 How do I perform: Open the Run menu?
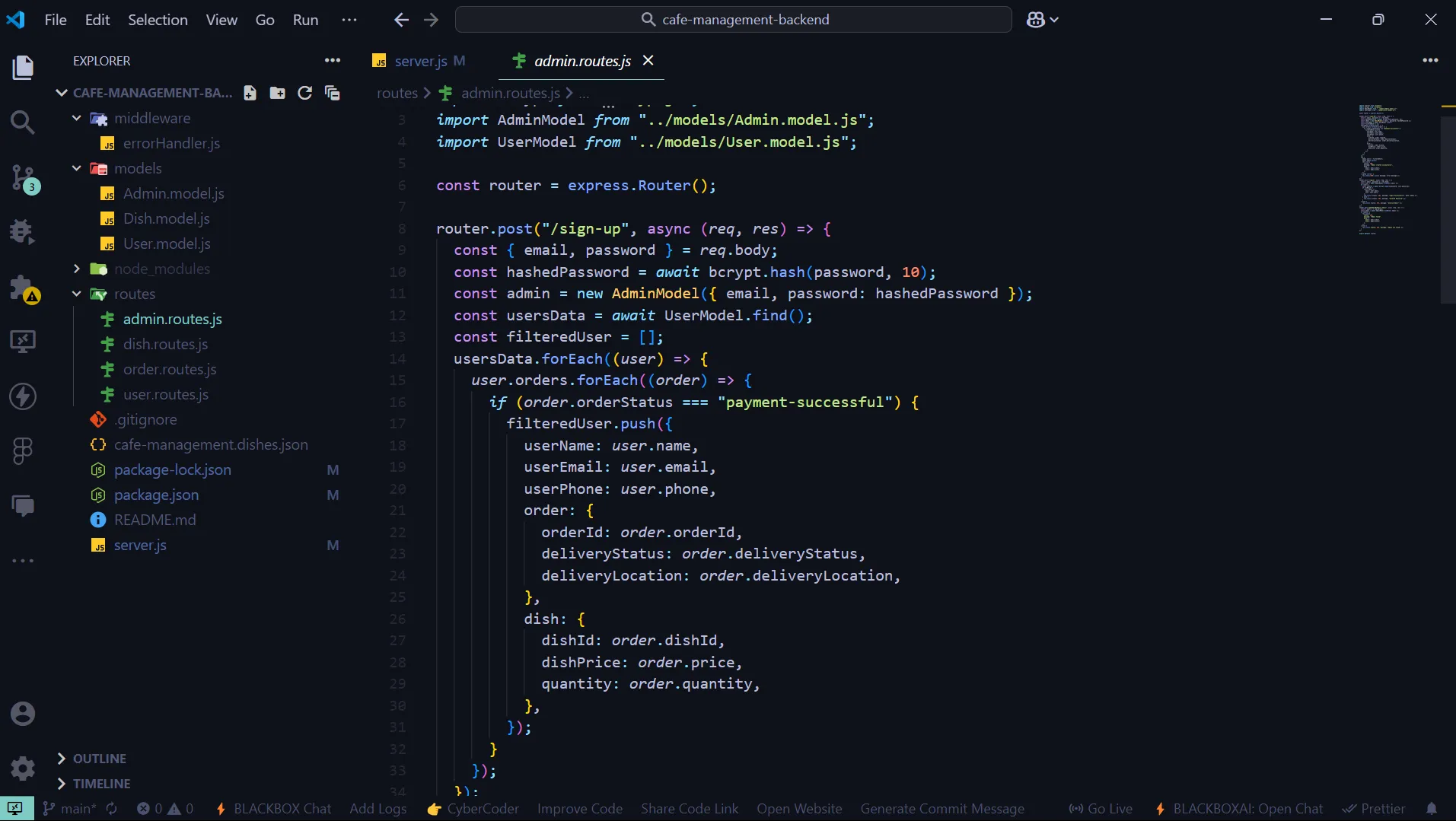[x=305, y=20]
